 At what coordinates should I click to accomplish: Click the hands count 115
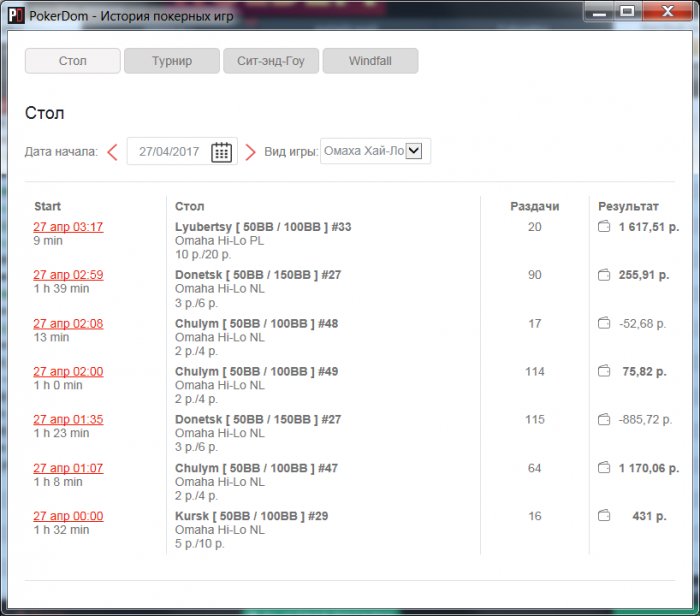click(534, 420)
